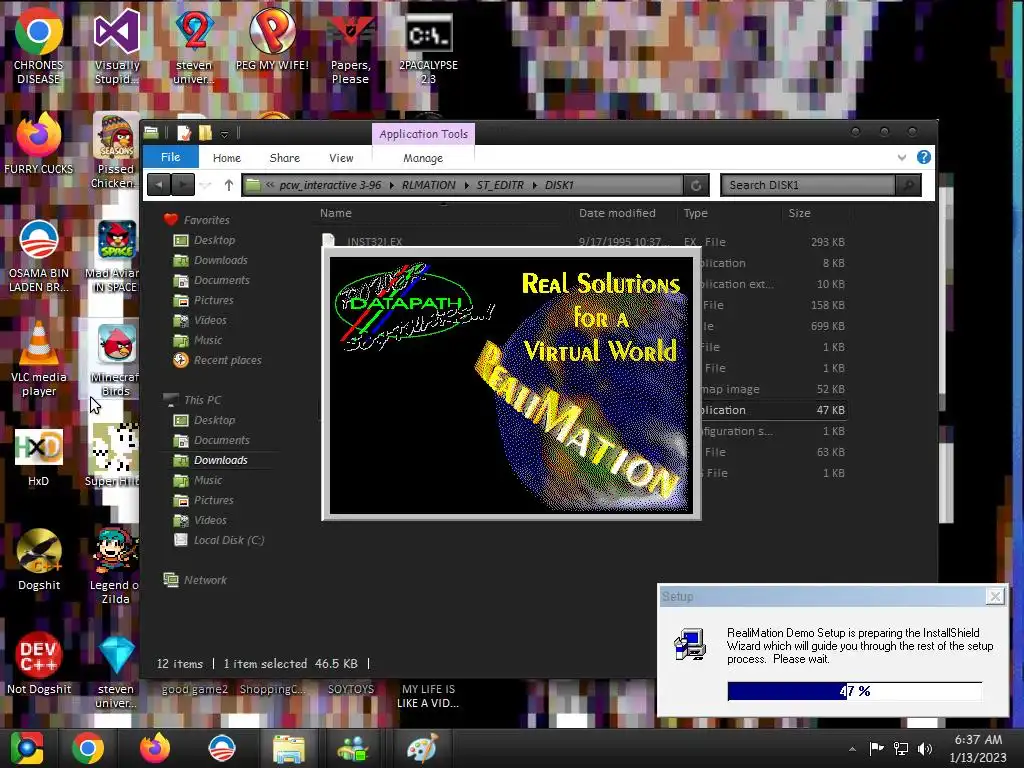The height and width of the screenshot is (768, 1024).
Task: Expand the Explorer ribbon chevron
Action: 902,157
